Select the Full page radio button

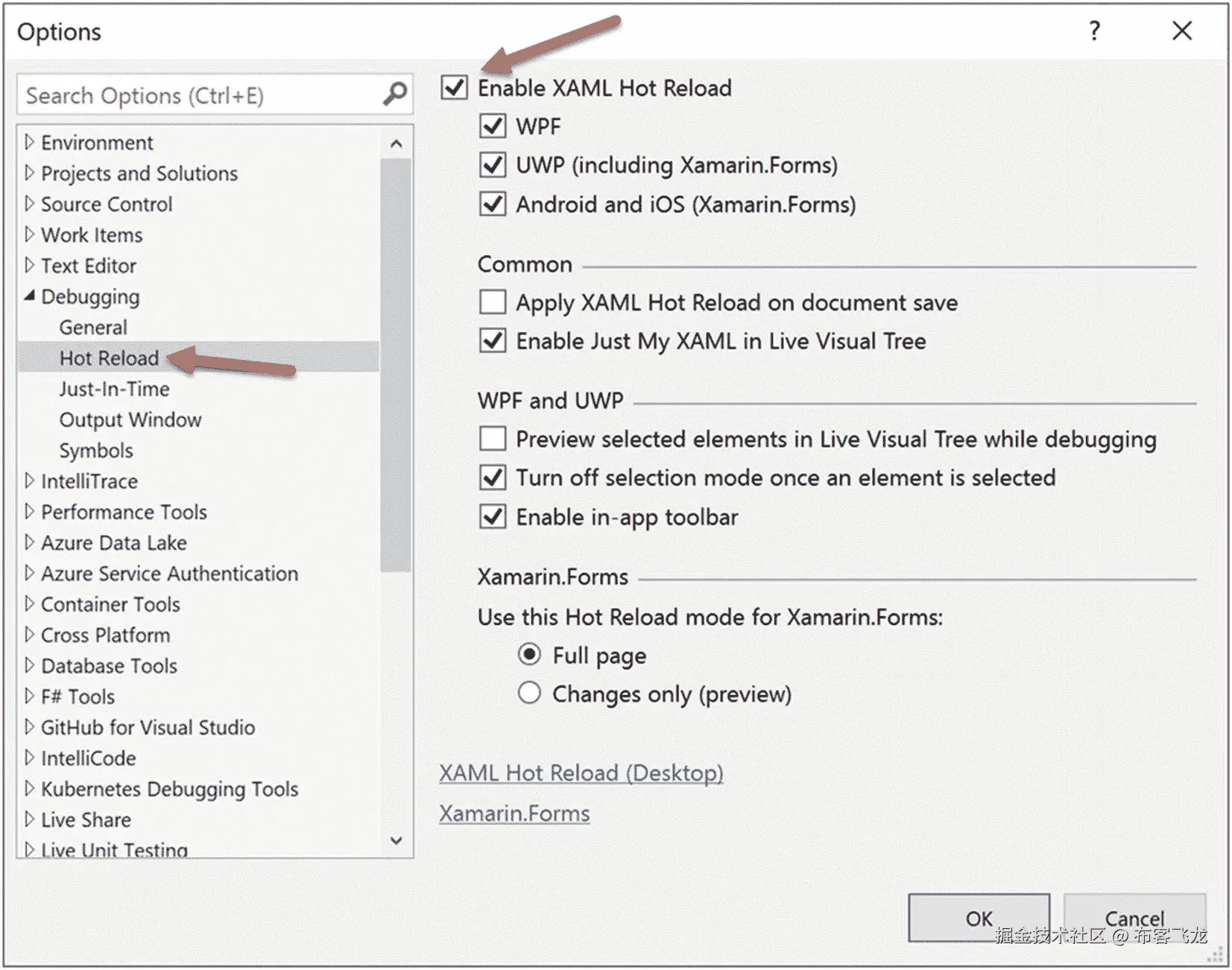click(x=529, y=654)
